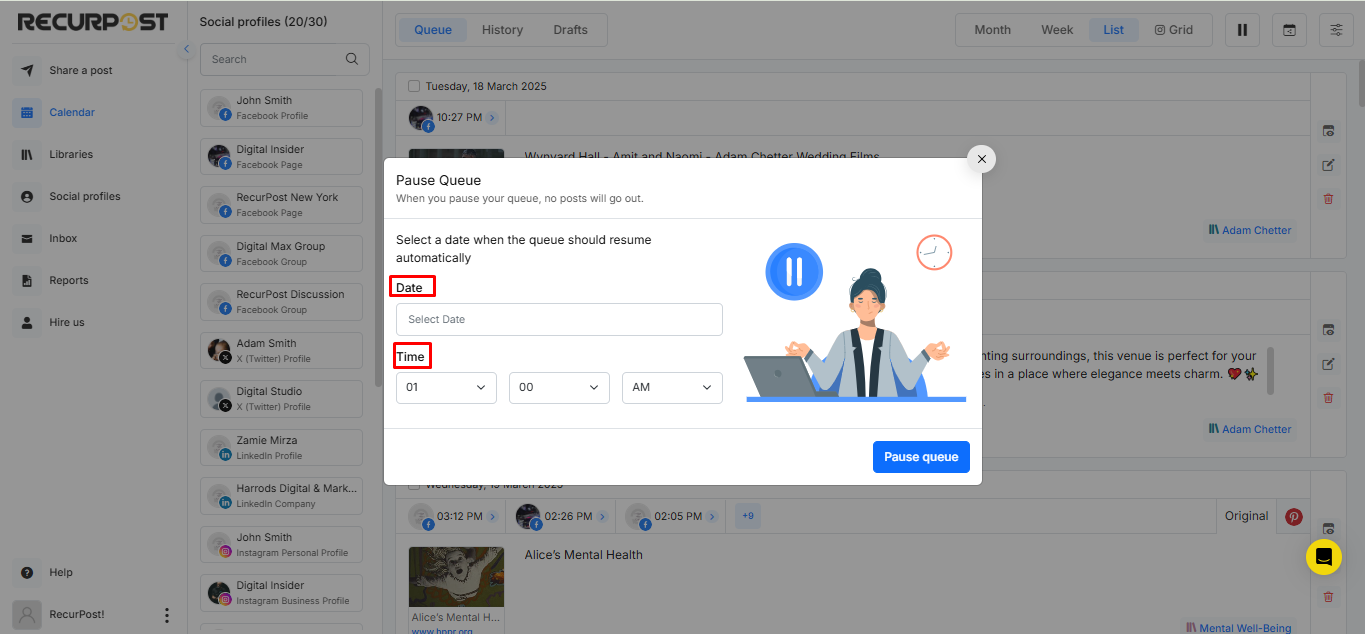Edit the Wynyard Hall post with pencil icon
The image size is (1365, 634).
click(1328, 165)
